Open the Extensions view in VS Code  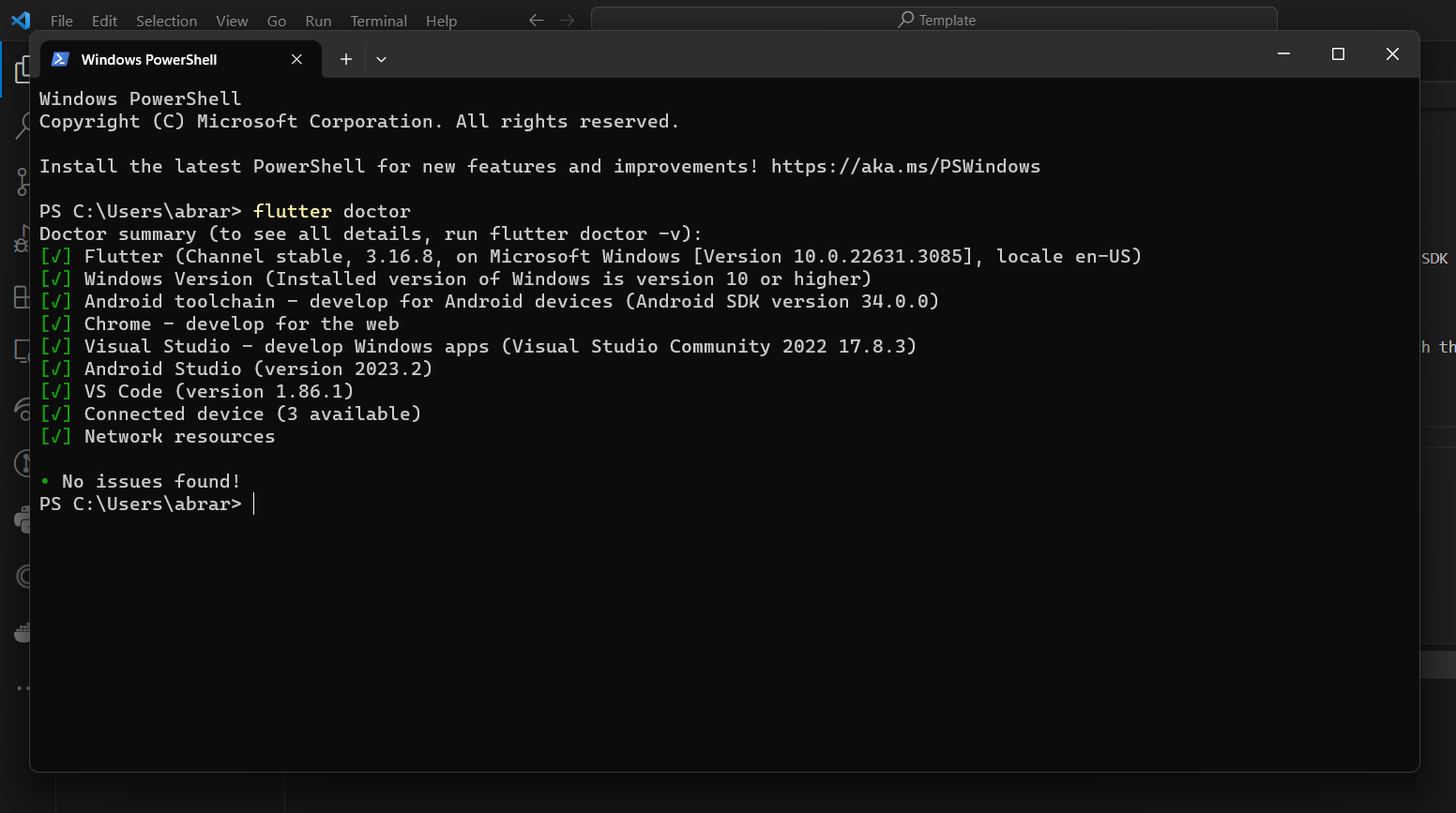coord(21,296)
